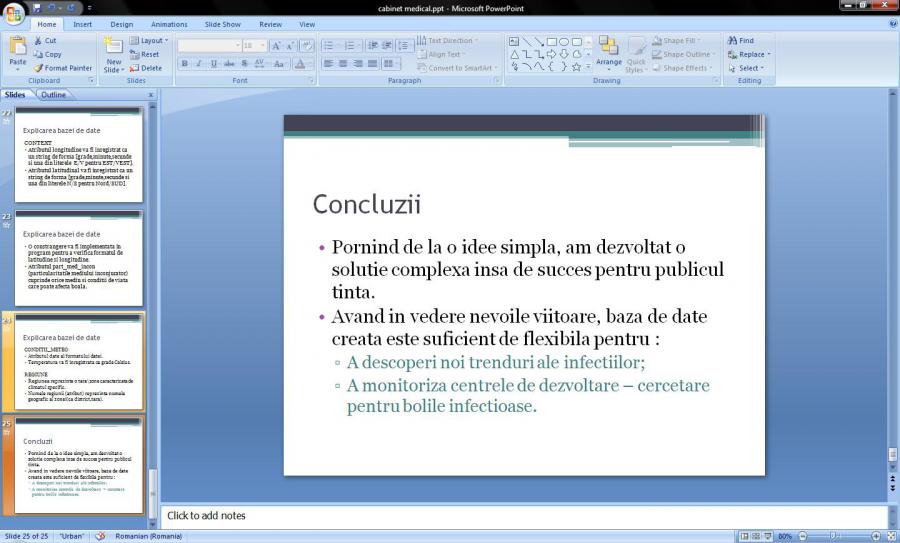Screen dimensions: 900x543
Task: Toggle Italic formatting in Font group
Action: click(200, 64)
